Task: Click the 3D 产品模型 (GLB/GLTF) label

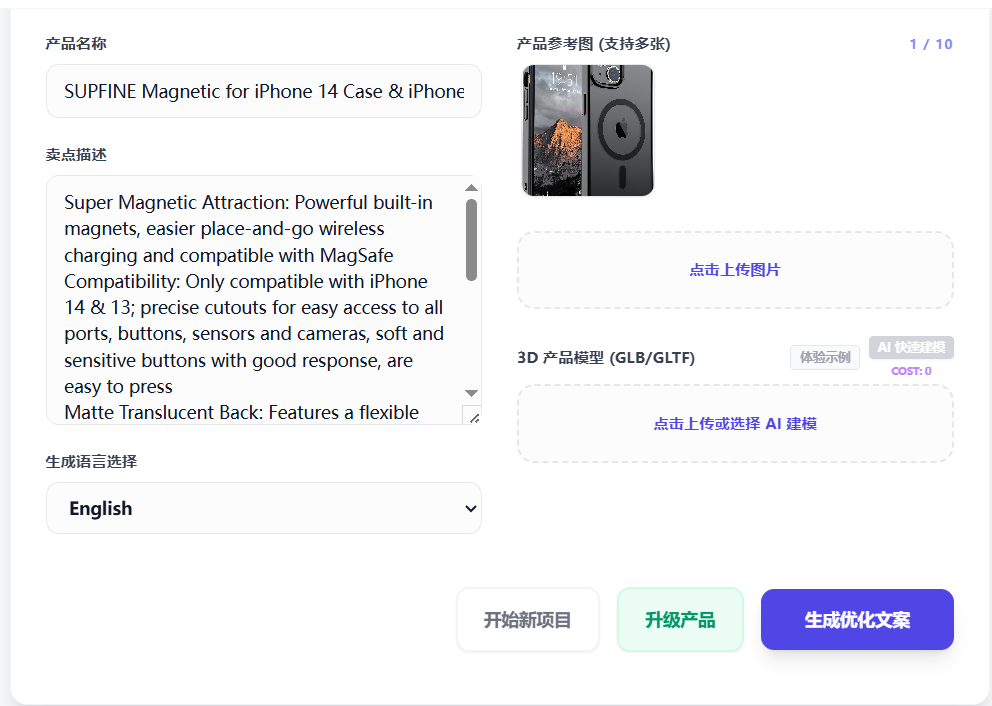Action: [606, 358]
